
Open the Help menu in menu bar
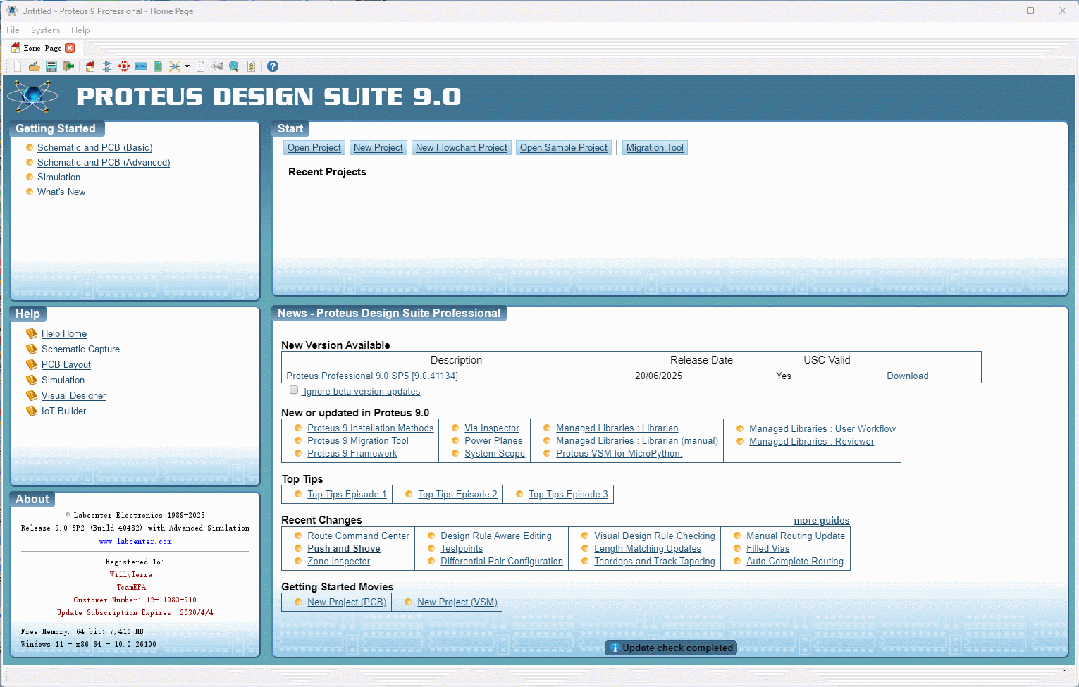click(x=81, y=30)
